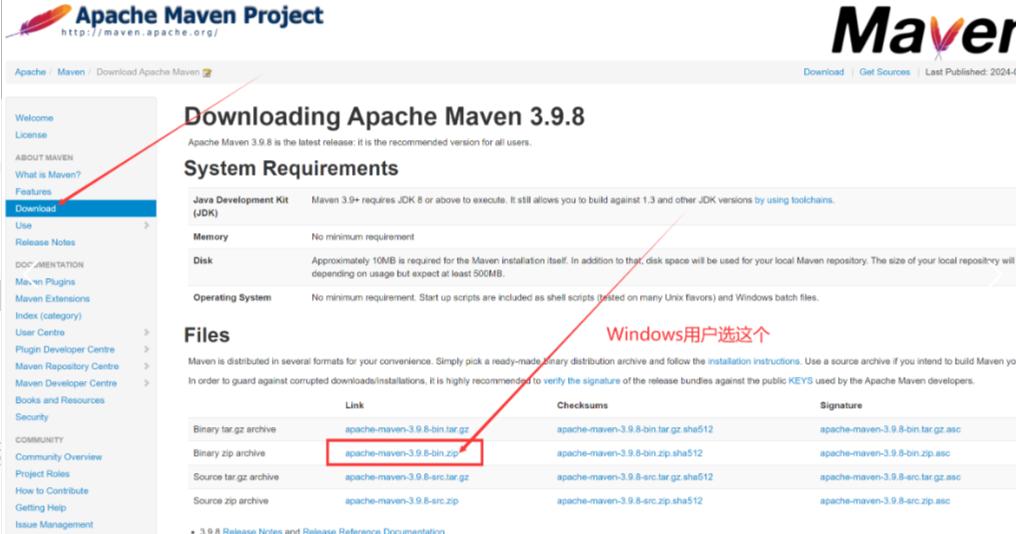This screenshot has width=1016, height=534.
Task: Open Plugin Developer Centre link
Action: pyautogui.click(x=65, y=349)
